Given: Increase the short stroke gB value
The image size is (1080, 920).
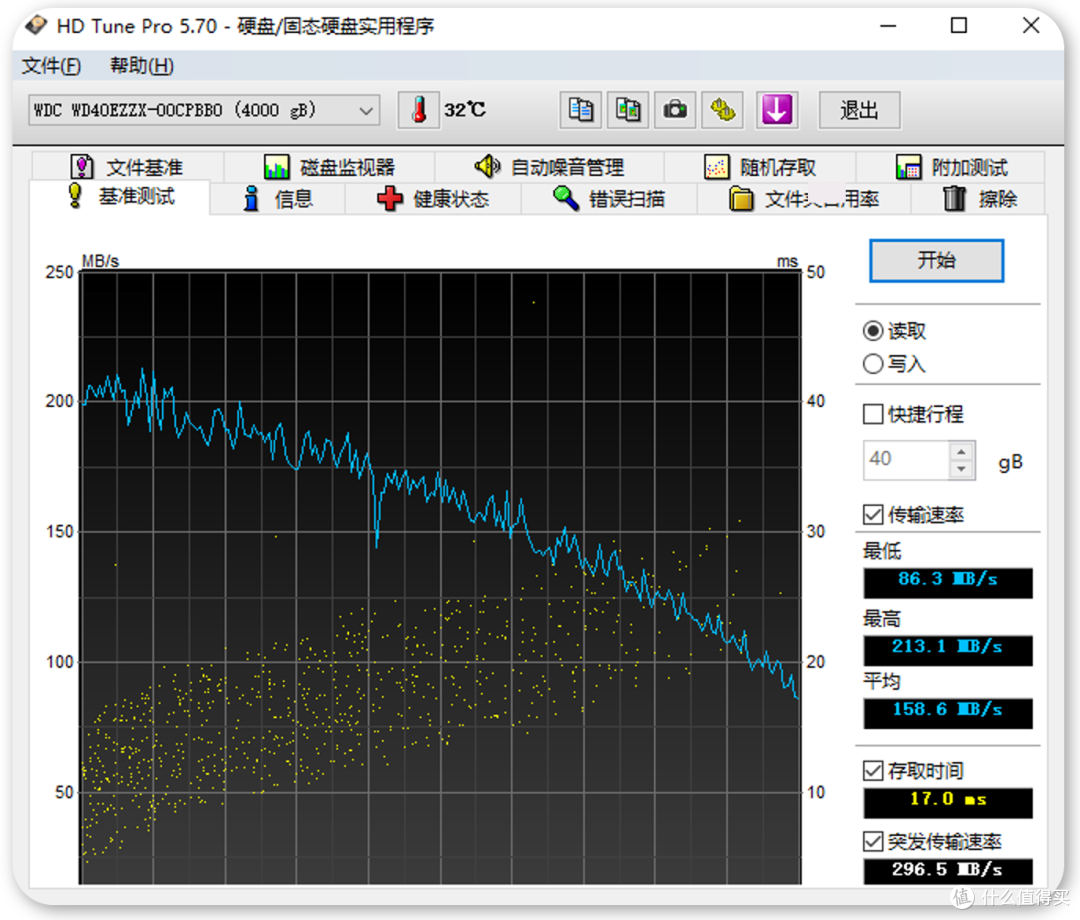Looking at the screenshot, I should click(961, 451).
